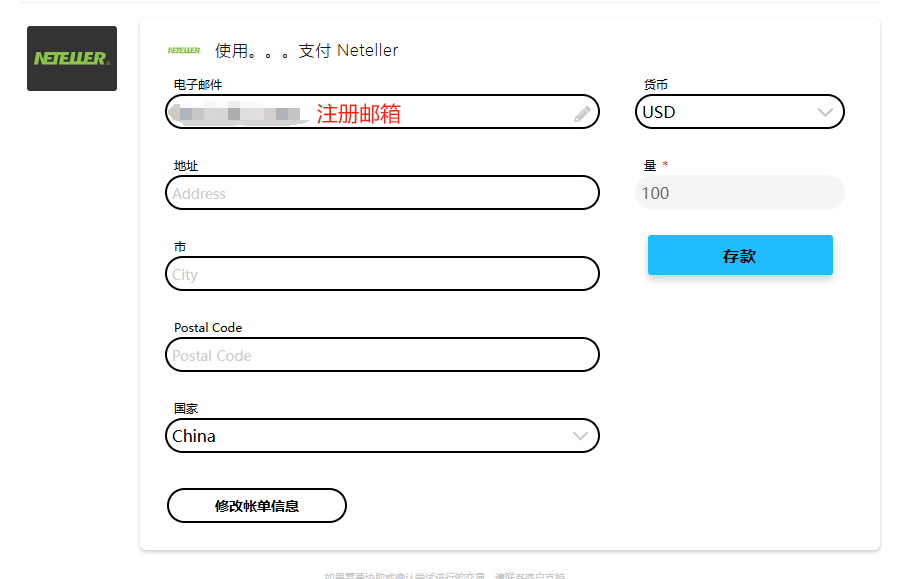The image size is (907, 579).
Task: Click the blurred email address field
Action: (240, 113)
